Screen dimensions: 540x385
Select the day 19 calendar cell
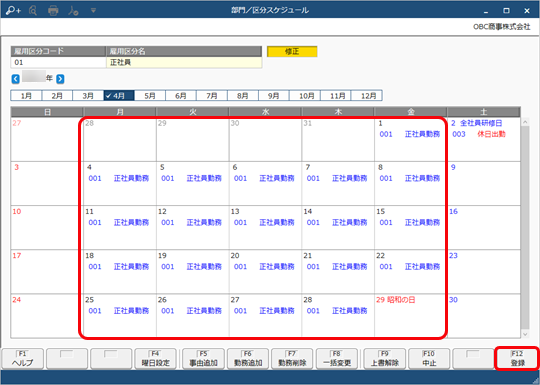pyautogui.click(x=193, y=272)
